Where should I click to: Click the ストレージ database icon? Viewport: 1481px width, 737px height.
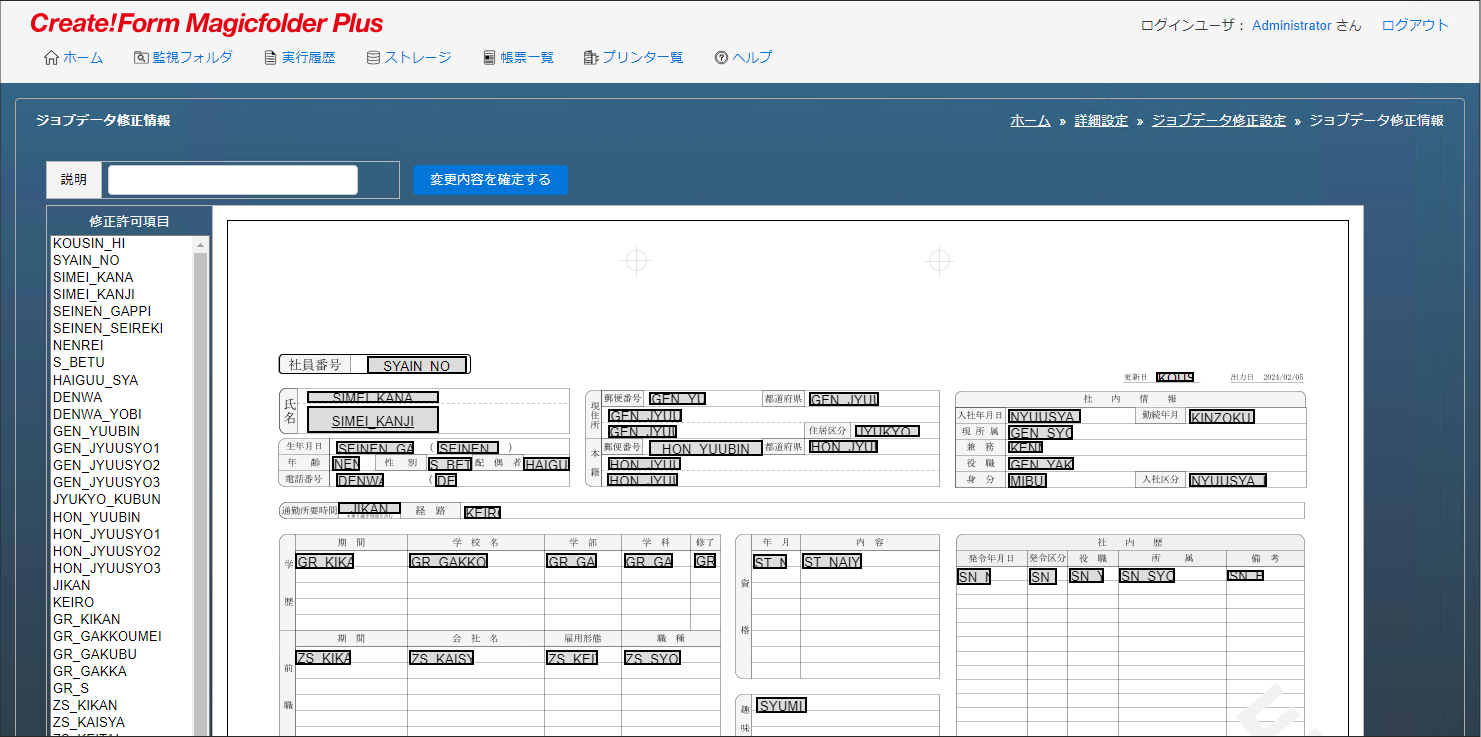(373, 58)
